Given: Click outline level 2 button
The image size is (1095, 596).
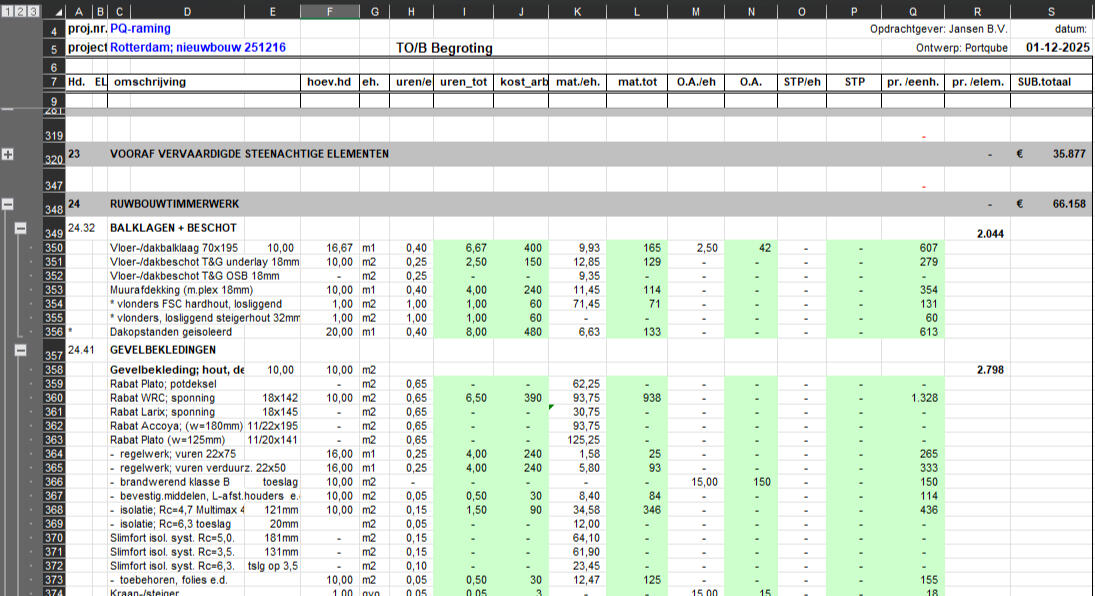Looking at the screenshot, I should pyautogui.click(x=20, y=11).
